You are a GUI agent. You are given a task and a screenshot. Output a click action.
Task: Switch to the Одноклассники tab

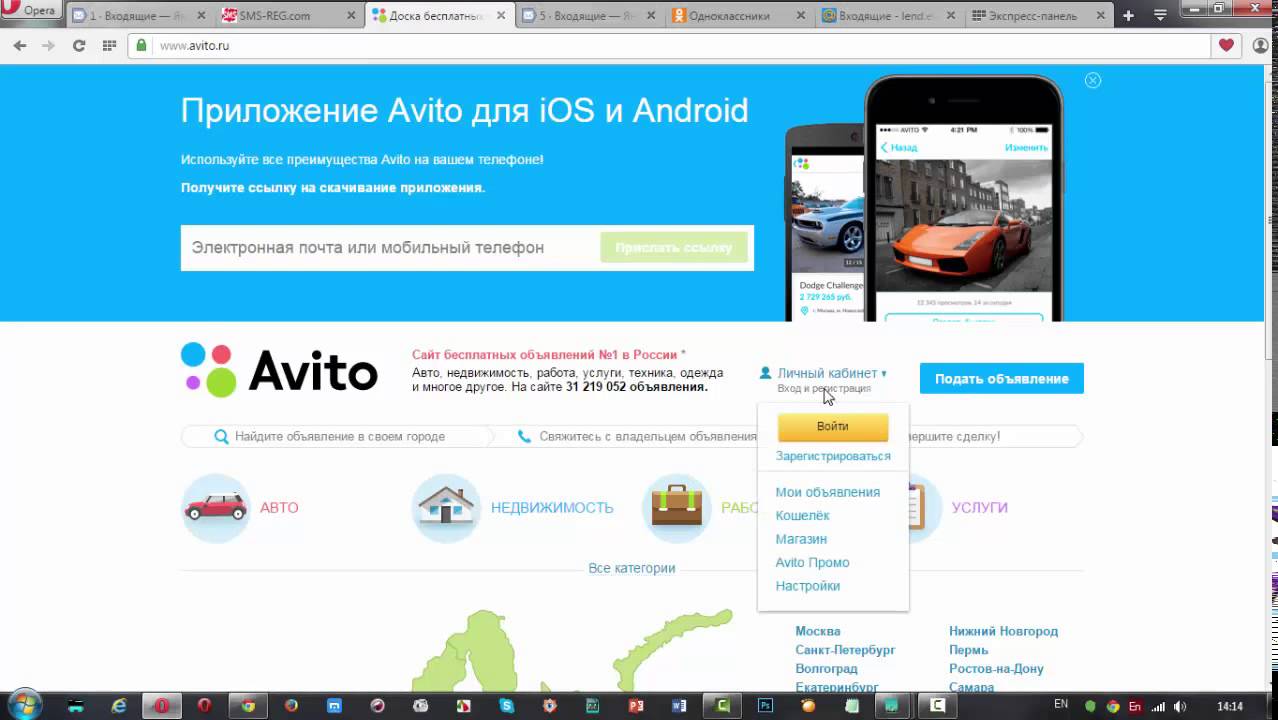tap(740, 15)
